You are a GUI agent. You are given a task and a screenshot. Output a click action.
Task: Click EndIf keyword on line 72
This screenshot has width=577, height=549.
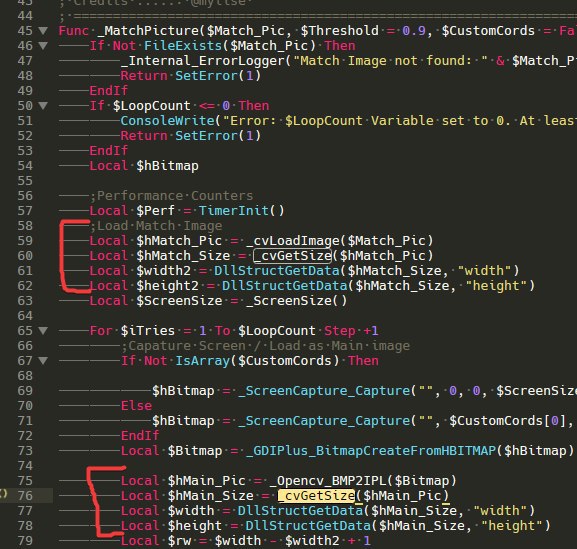click(140, 436)
